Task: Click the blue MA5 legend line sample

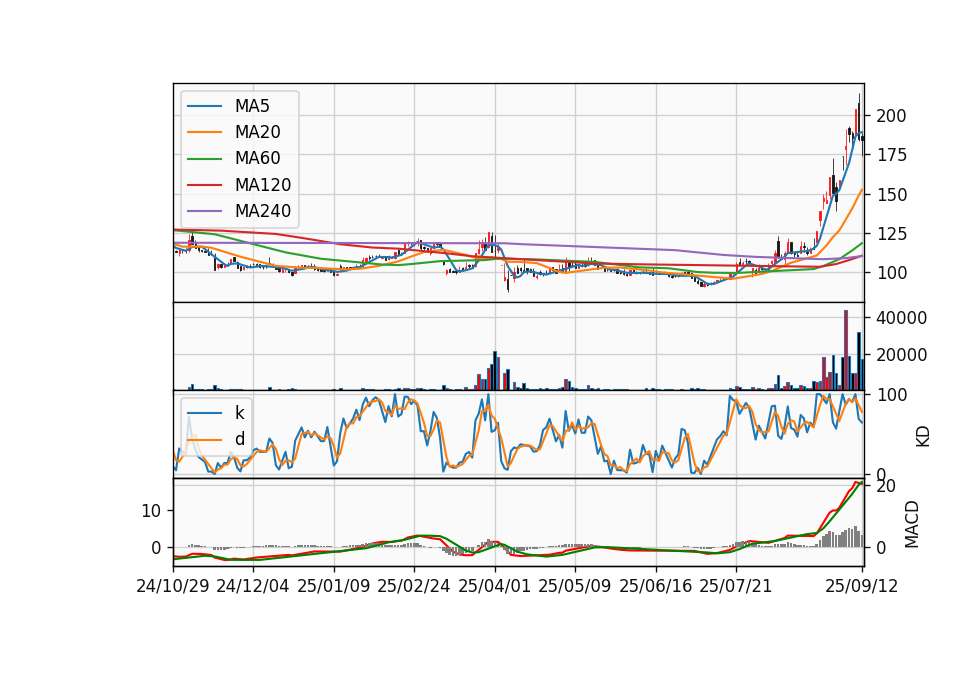Action: click(x=204, y=106)
